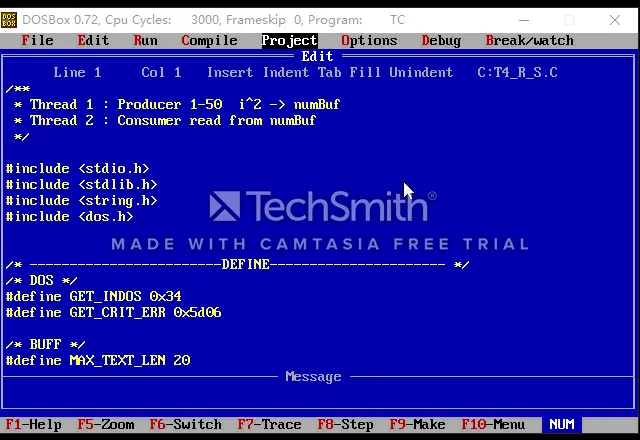Open the Edit menu
The height and width of the screenshot is (440, 640).
coord(93,40)
